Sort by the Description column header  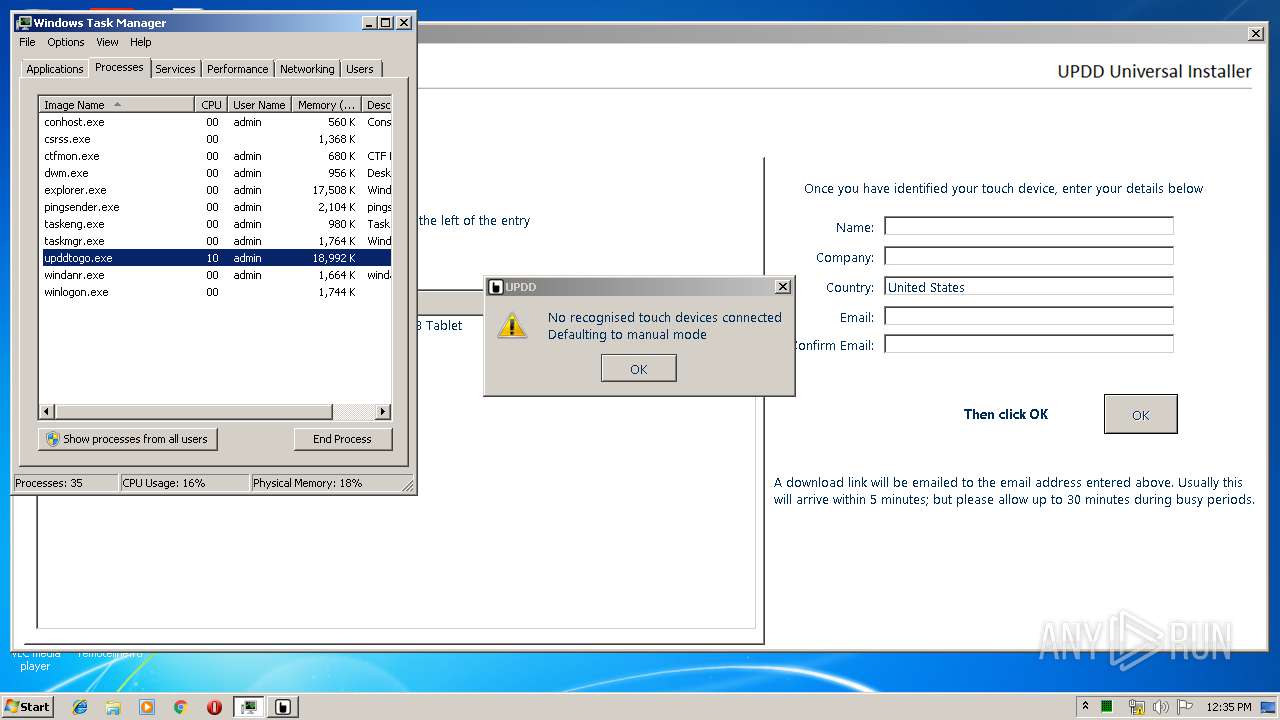[x=377, y=105]
